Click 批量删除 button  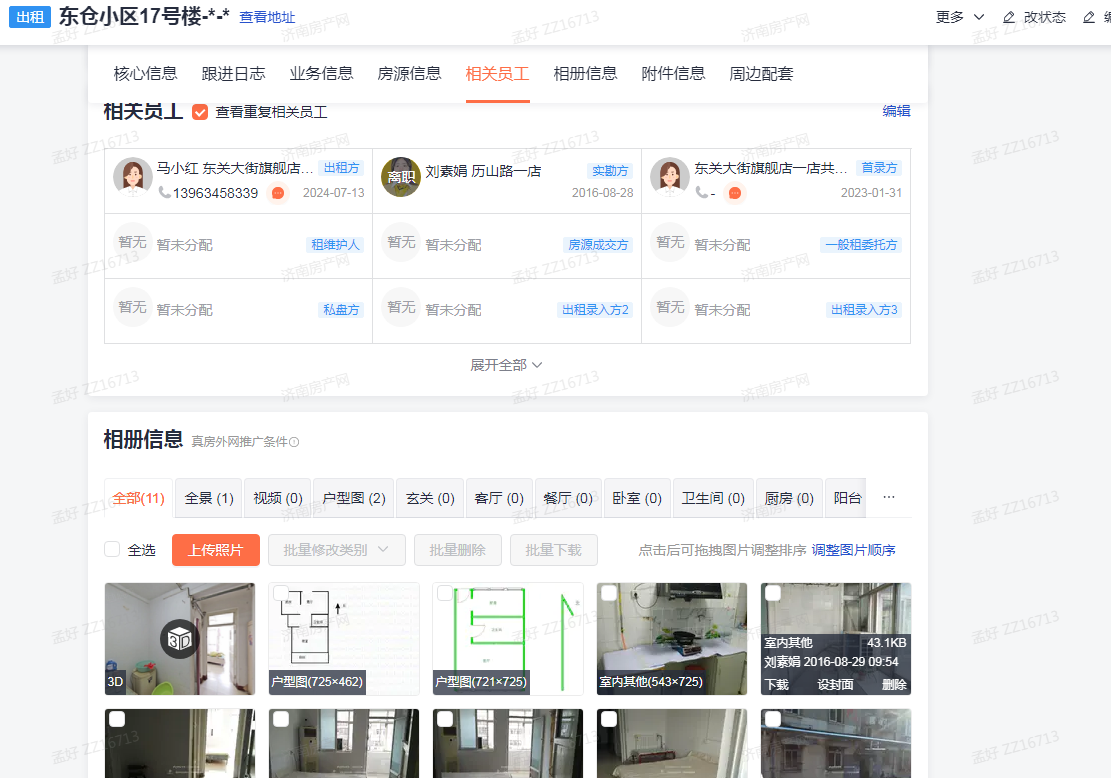pyautogui.click(x=458, y=550)
